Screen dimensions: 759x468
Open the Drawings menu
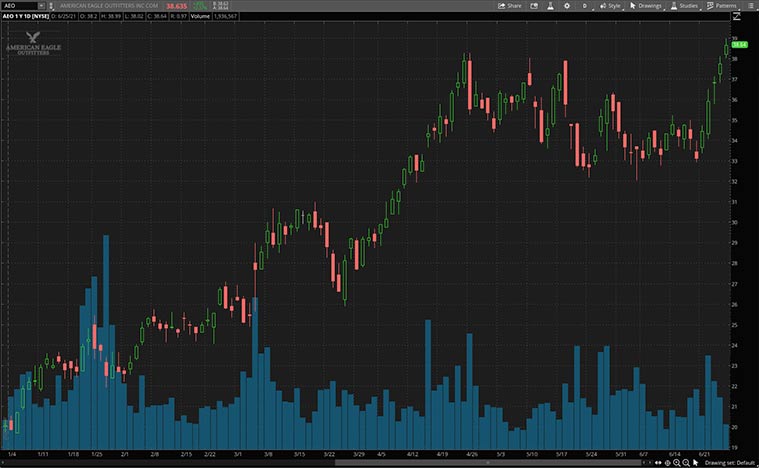(646, 6)
